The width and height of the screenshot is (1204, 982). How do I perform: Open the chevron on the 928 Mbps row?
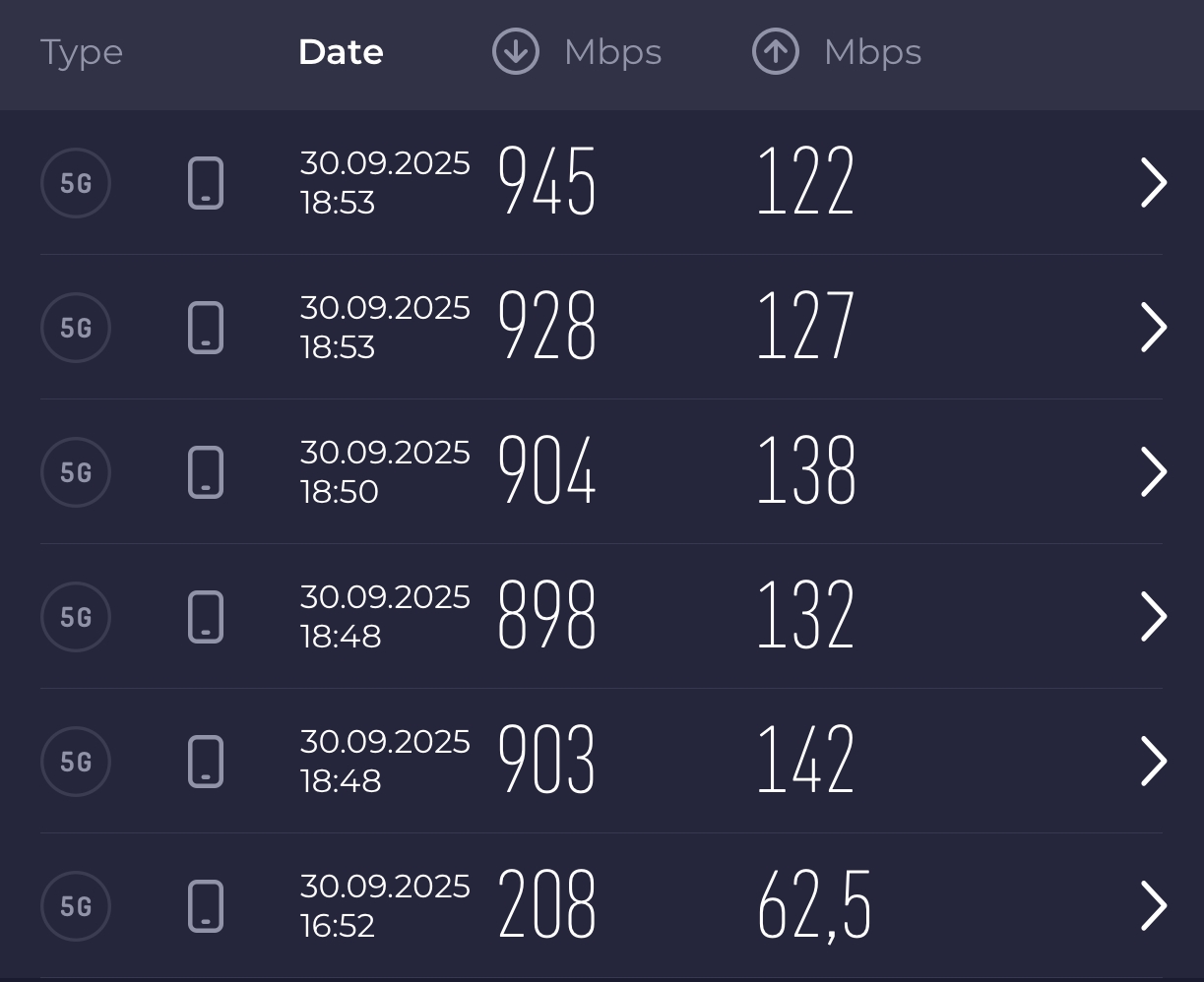tap(1153, 328)
